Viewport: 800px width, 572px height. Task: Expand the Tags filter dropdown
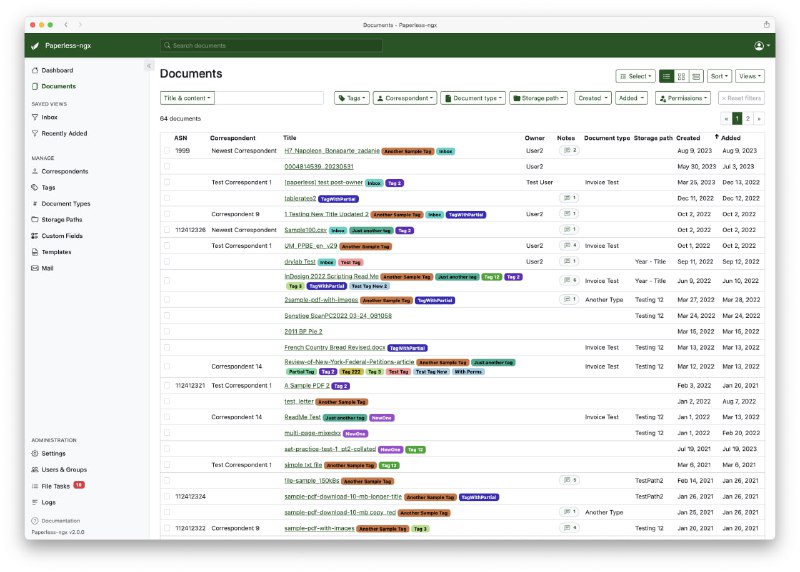coord(351,98)
